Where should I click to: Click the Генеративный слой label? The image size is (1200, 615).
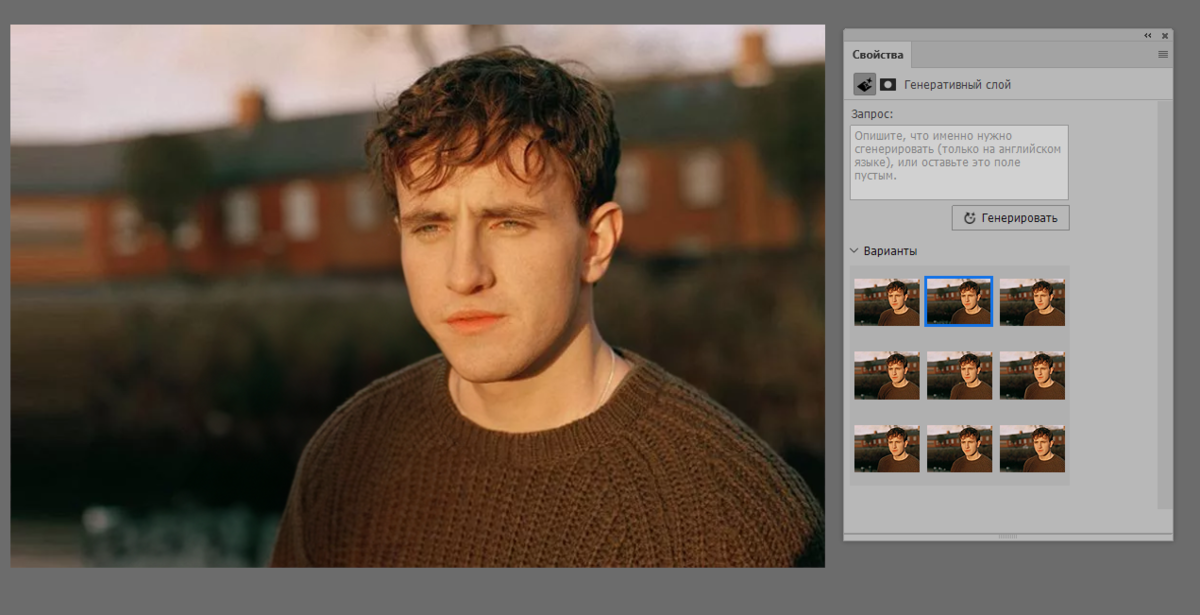coord(957,85)
